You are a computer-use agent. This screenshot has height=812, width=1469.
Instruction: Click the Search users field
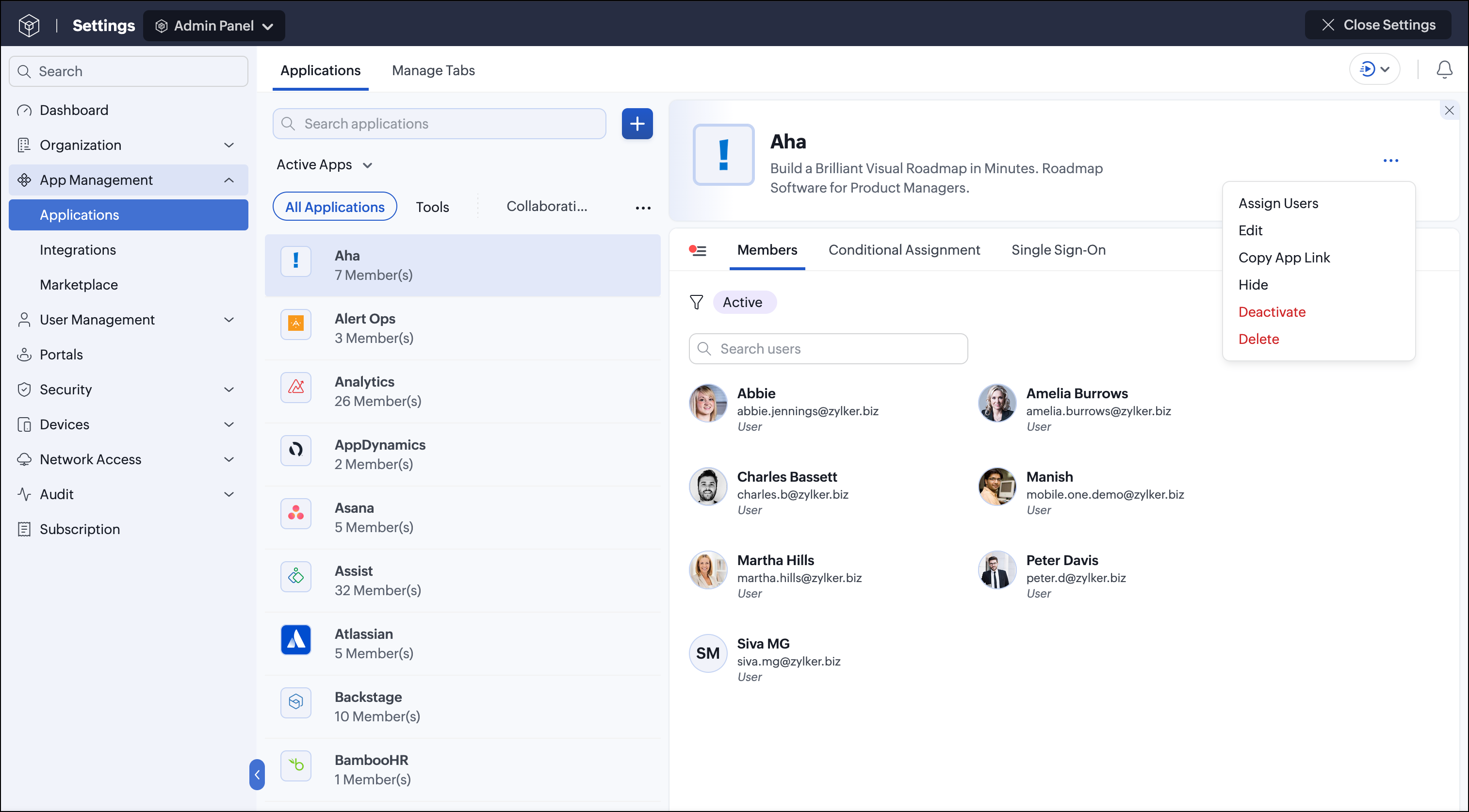[828, 349]
